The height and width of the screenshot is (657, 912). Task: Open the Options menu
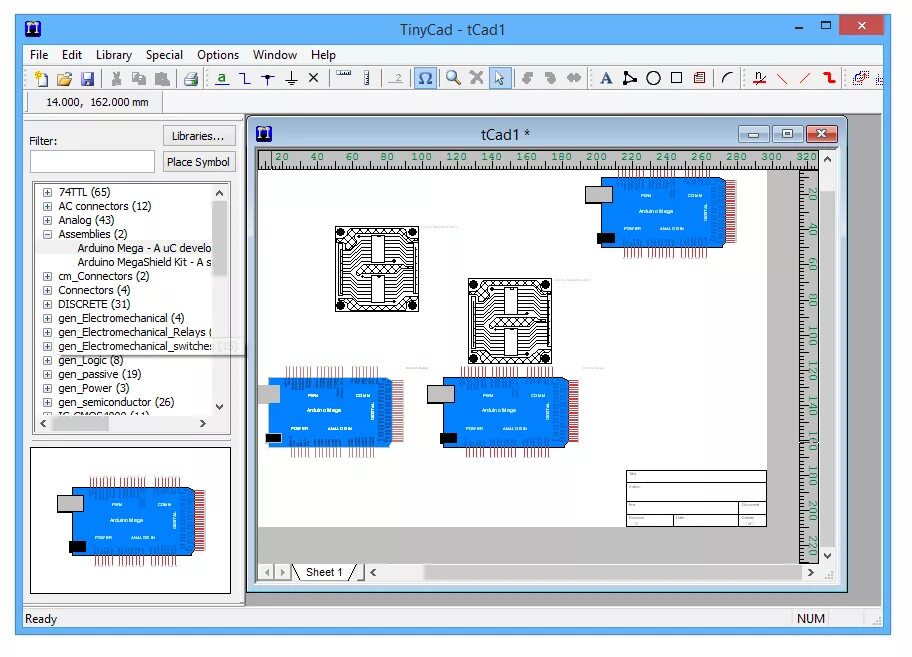coord(218,55)
